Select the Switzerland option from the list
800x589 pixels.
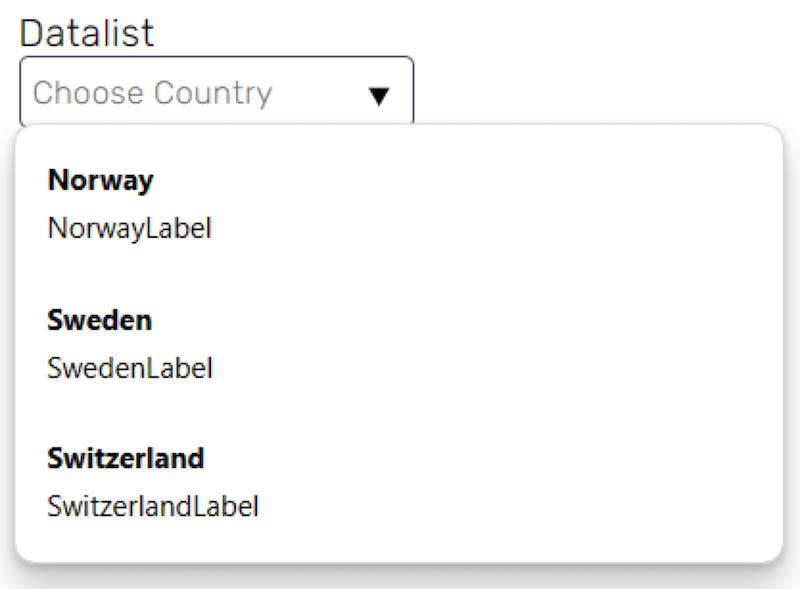pos(399,481)
